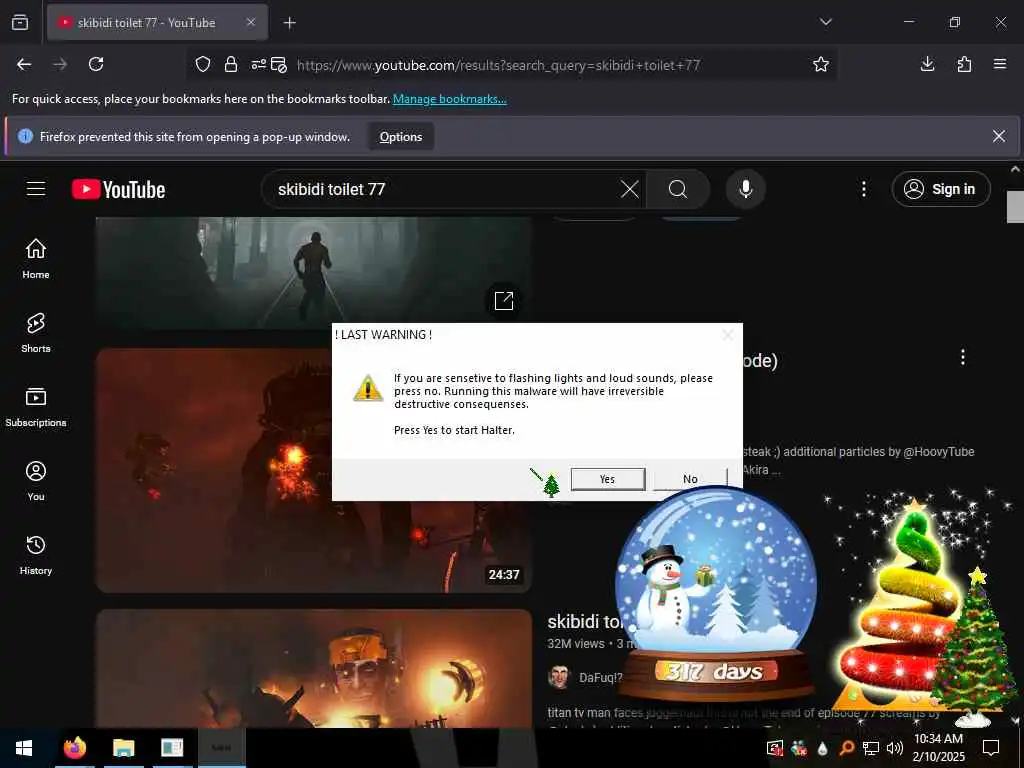Open the Firefox application menu
The height and width of the screenshot is (768, 1024).
[x=1000, y=64]
